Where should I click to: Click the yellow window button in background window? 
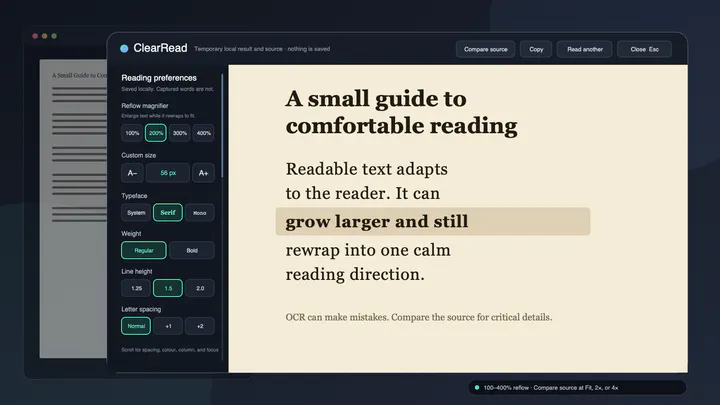(45, 36)
